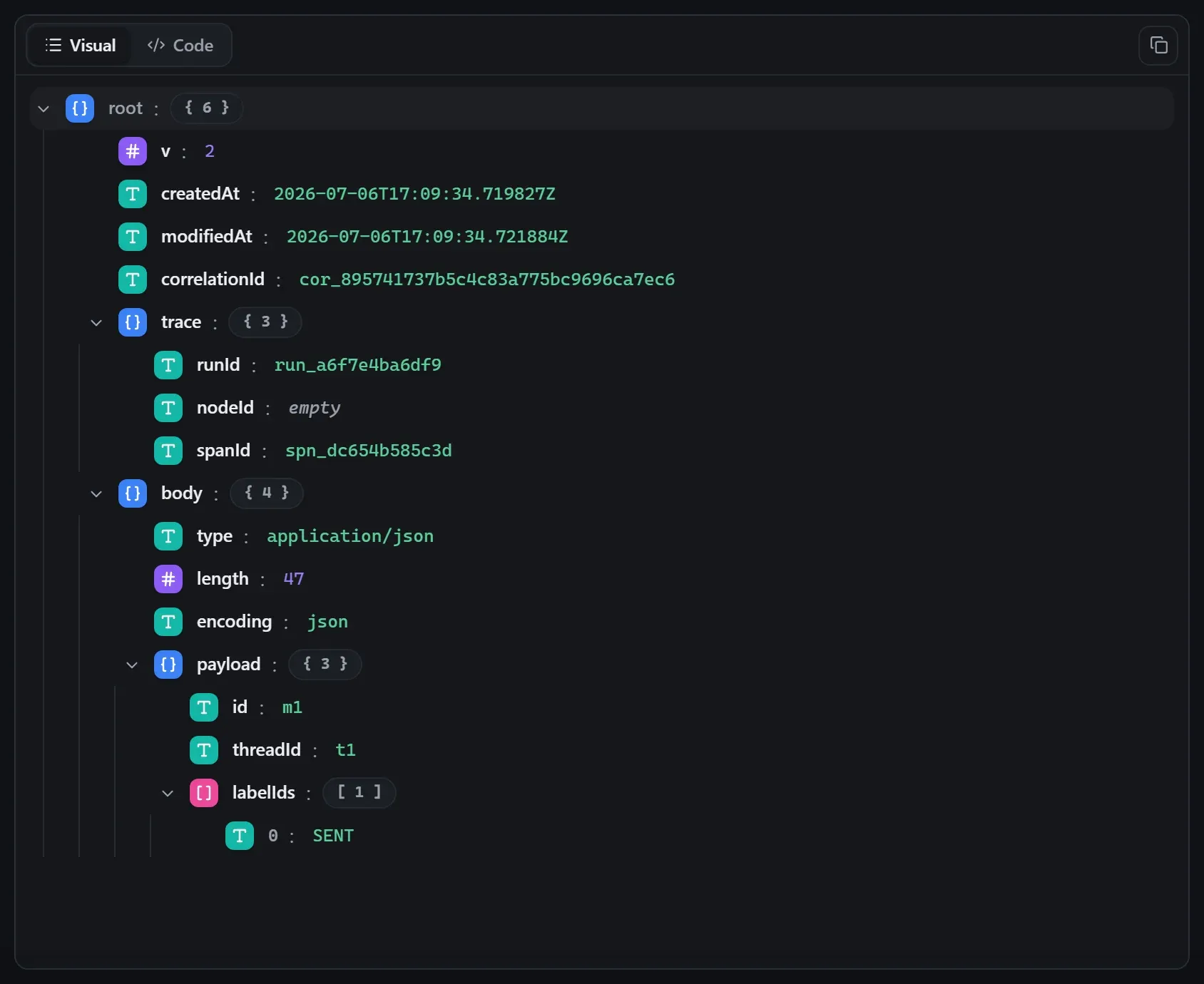This screenshot has height=984, width=1204.
Task: Click the root key label
Action: (126, 108)
